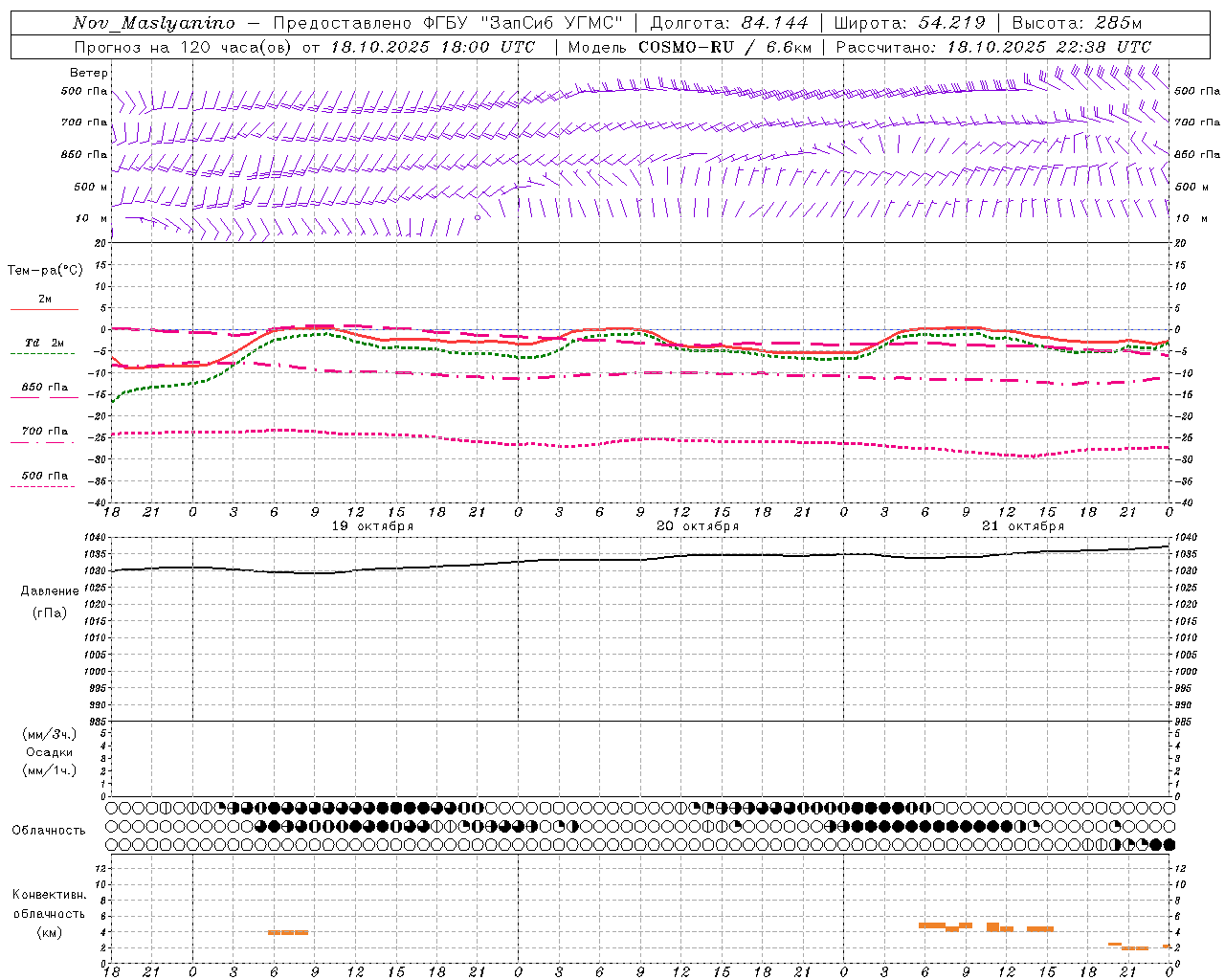Click the (км) convective cloud unit label
The width and height of the screenshot is (1225, 980).
coord(50,932)
